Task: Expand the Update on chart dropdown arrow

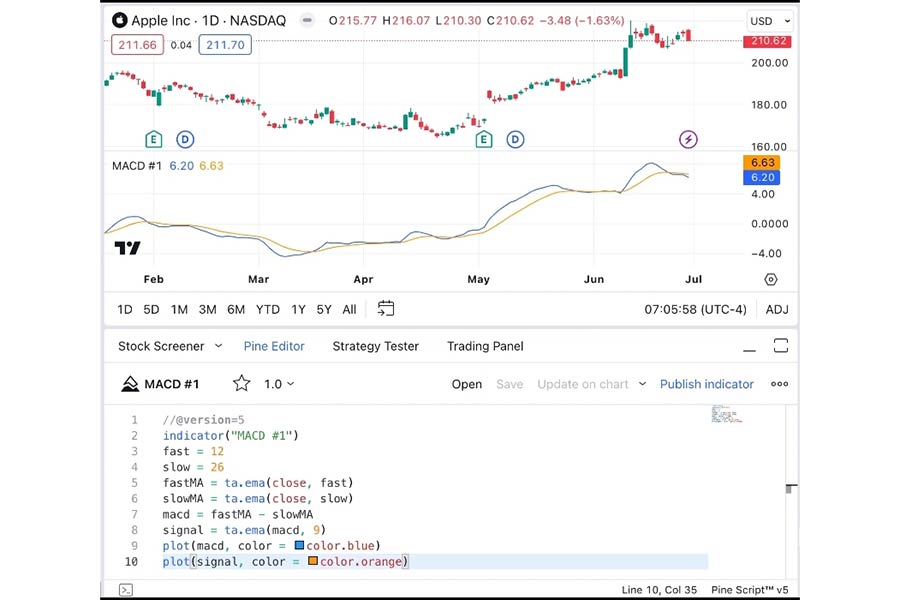Action: (642, 384)
